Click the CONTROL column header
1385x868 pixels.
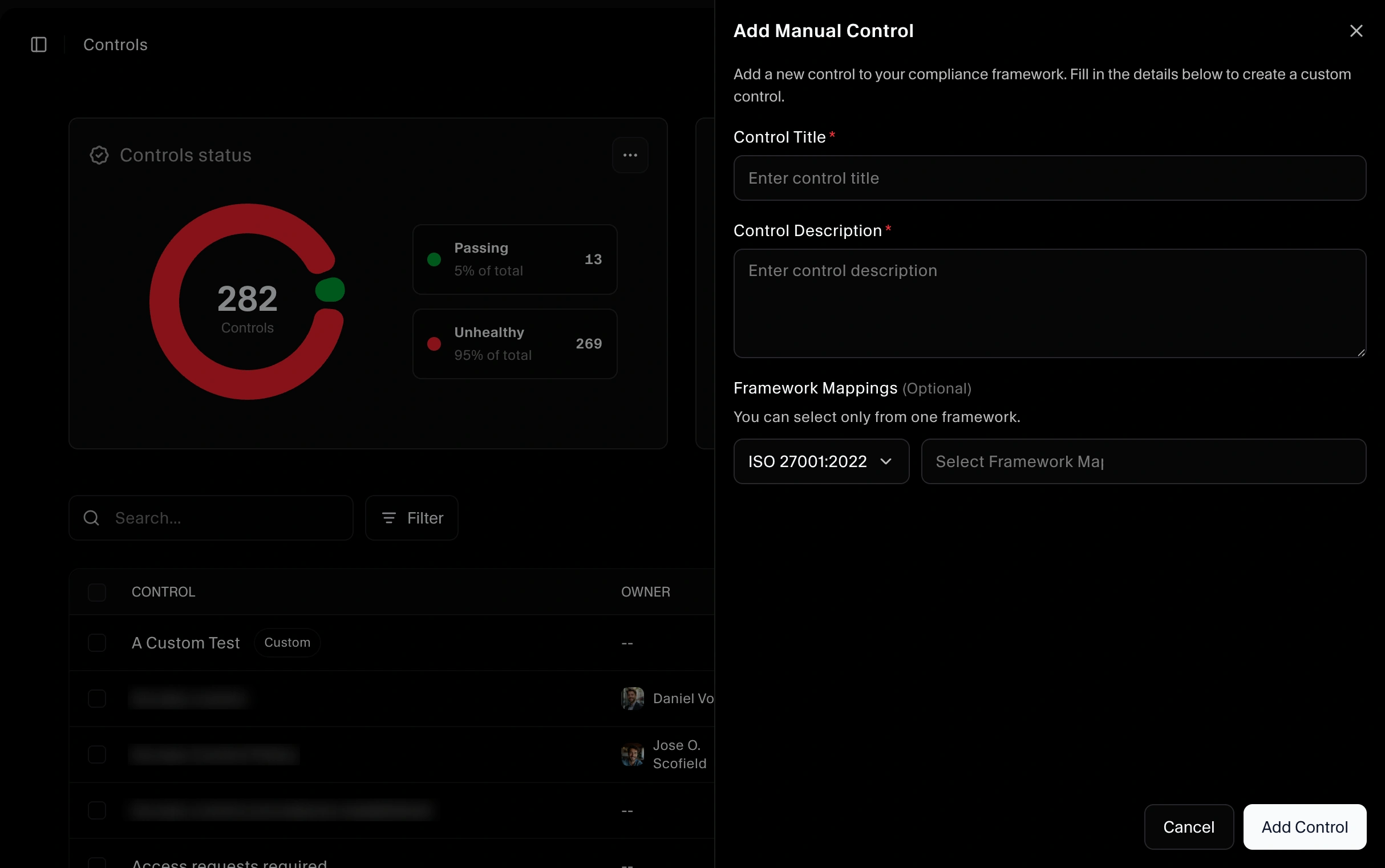point(164,591)
